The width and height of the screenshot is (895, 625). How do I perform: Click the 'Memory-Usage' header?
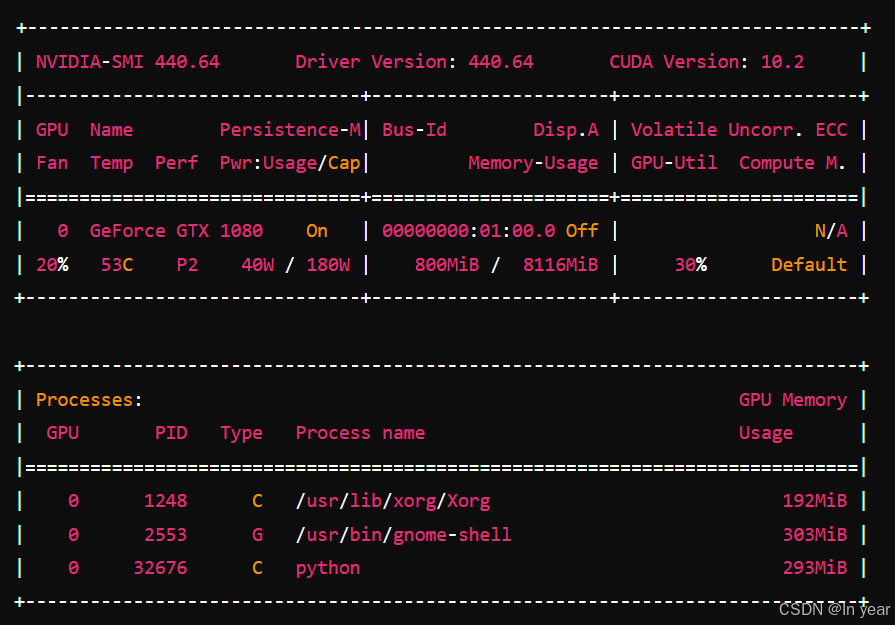tap(533, 163)
